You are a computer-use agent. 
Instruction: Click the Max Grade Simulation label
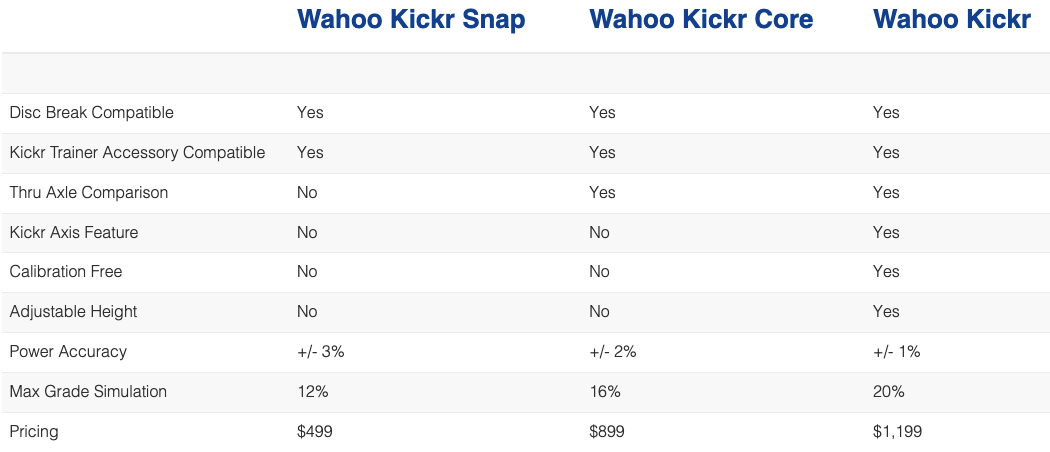(87, 391)
